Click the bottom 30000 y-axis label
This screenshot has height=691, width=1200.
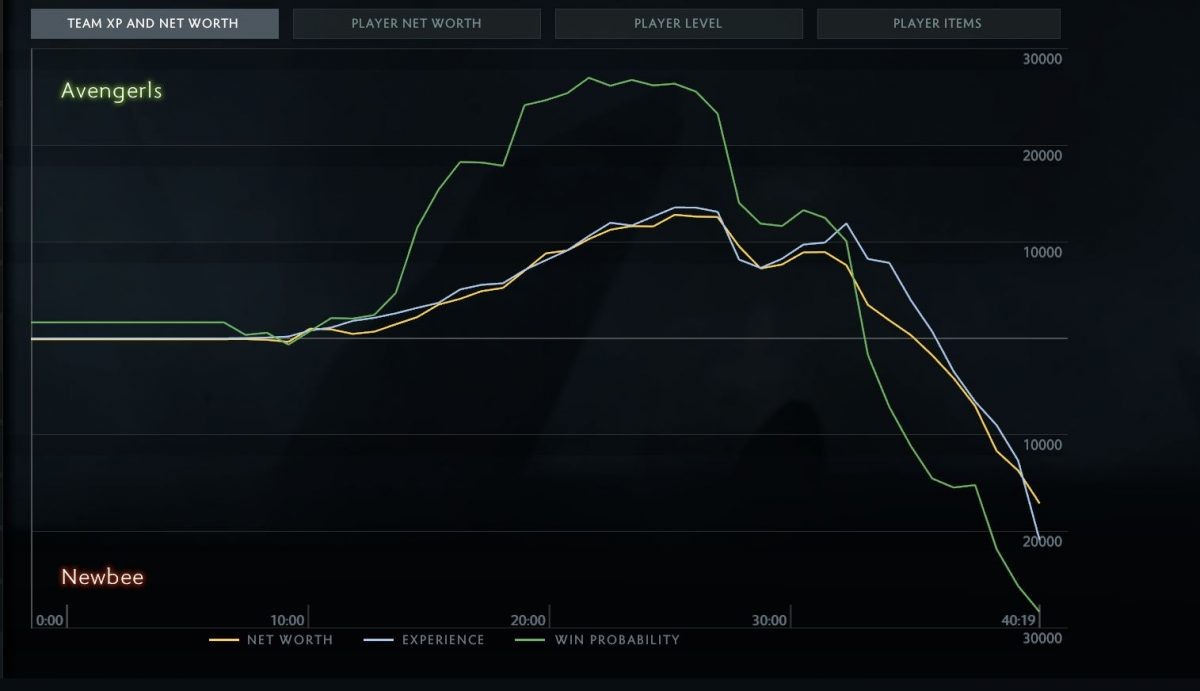1042,638
